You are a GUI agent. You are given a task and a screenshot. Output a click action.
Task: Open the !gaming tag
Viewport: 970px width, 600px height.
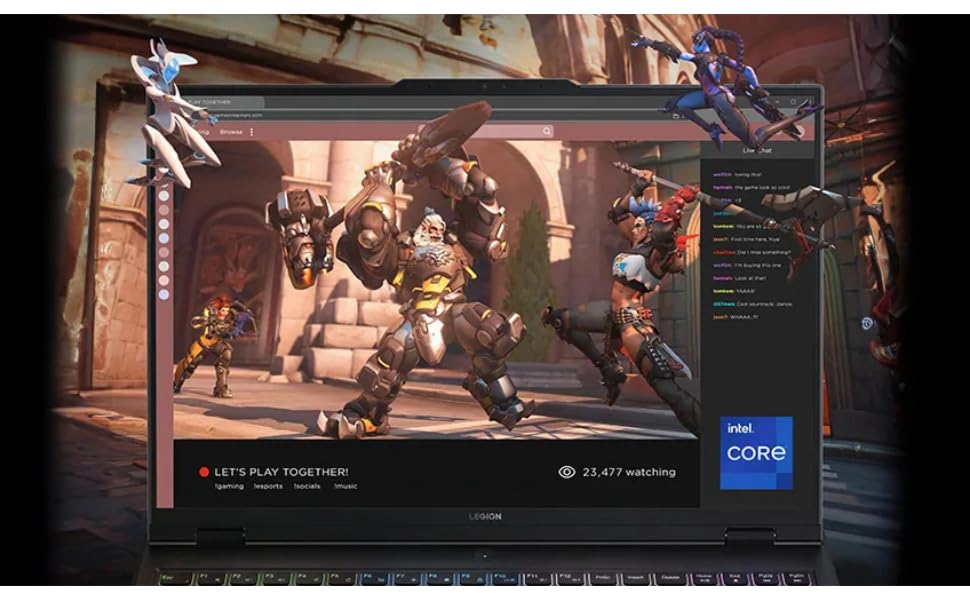coord(230,486)
